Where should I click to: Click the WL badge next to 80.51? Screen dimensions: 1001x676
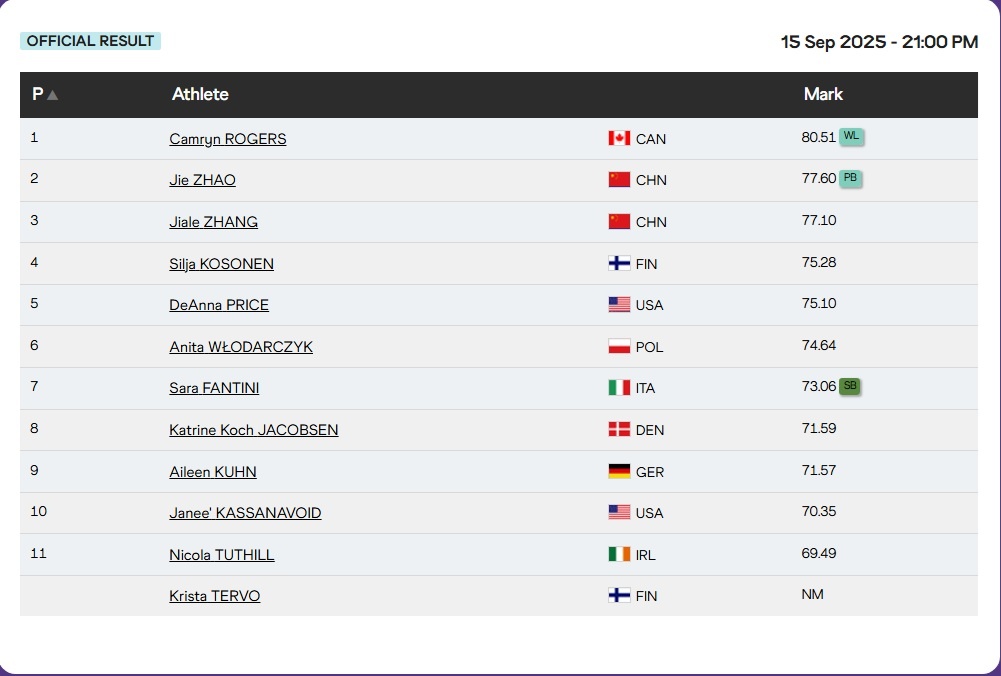pyautogui.click(x=851, y=136)
